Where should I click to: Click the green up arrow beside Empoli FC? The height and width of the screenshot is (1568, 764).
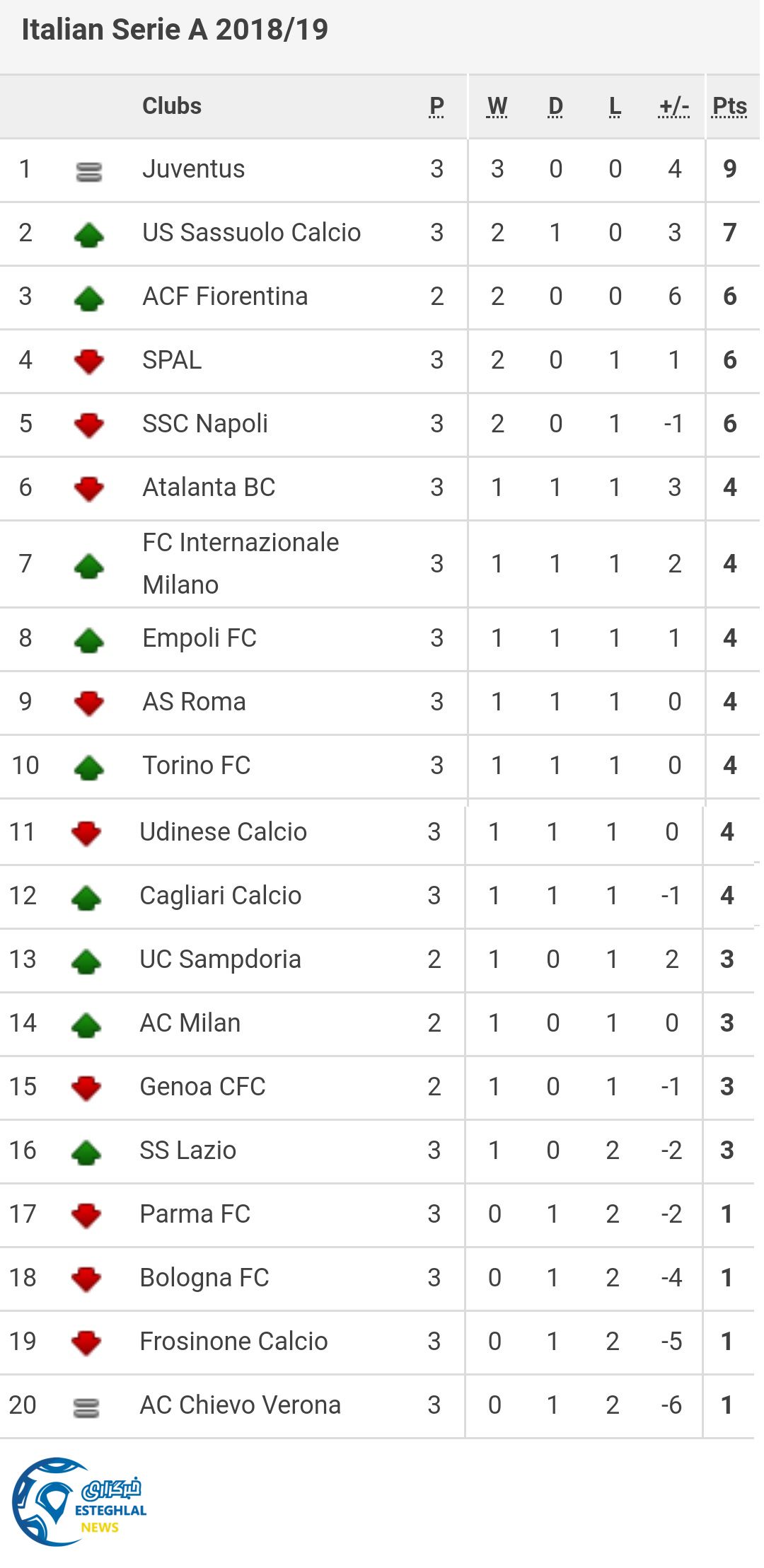[x=89, y=640]
